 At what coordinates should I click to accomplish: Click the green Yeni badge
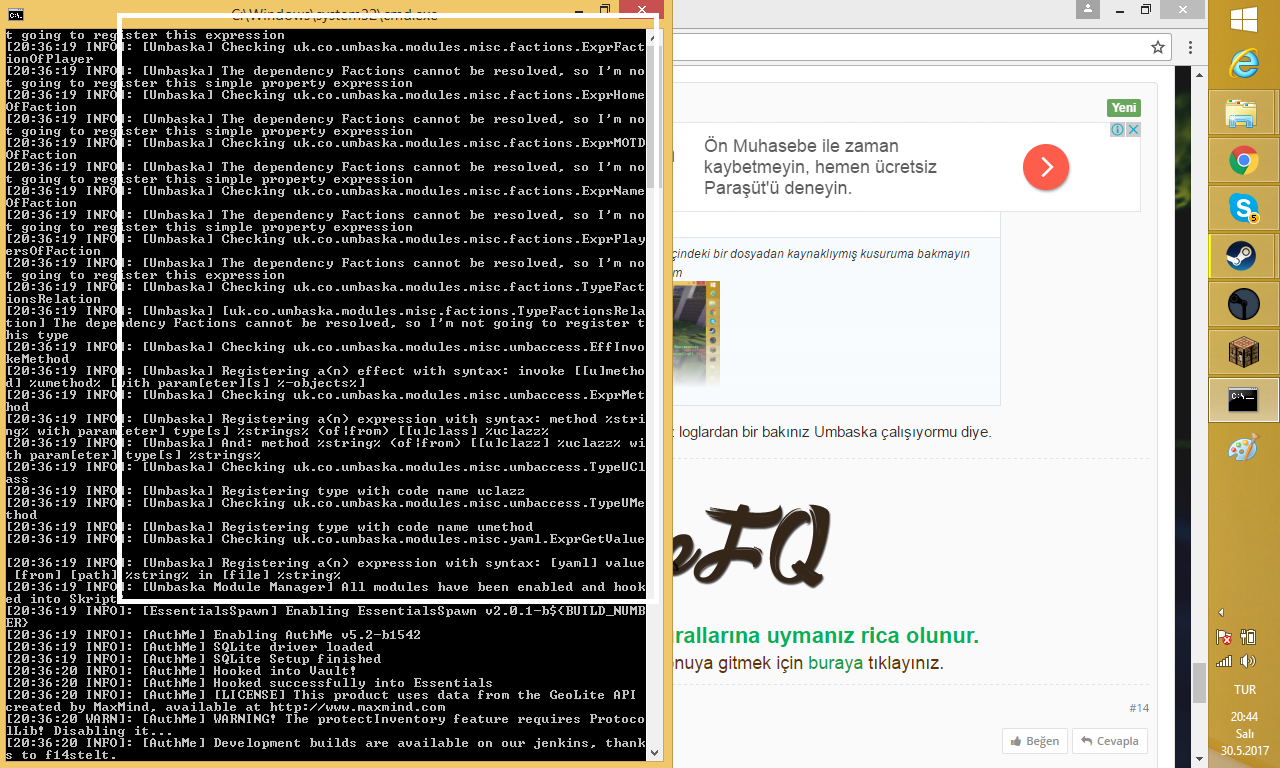[x=1124, y=108]
